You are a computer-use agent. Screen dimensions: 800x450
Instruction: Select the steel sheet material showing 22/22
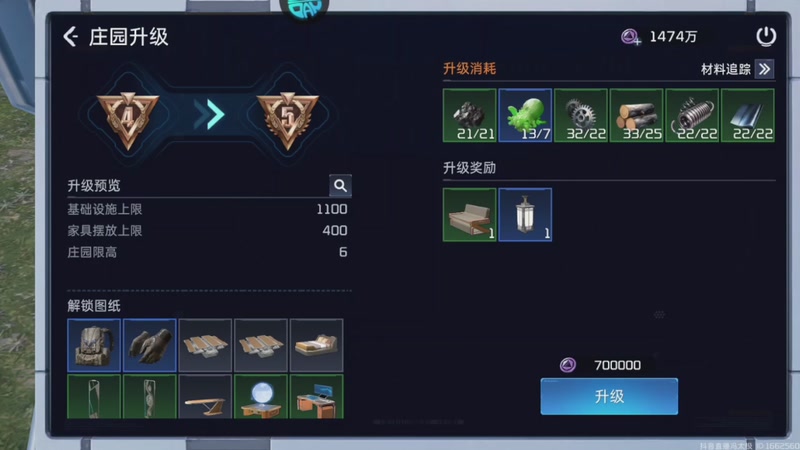(x=747, y=115)
